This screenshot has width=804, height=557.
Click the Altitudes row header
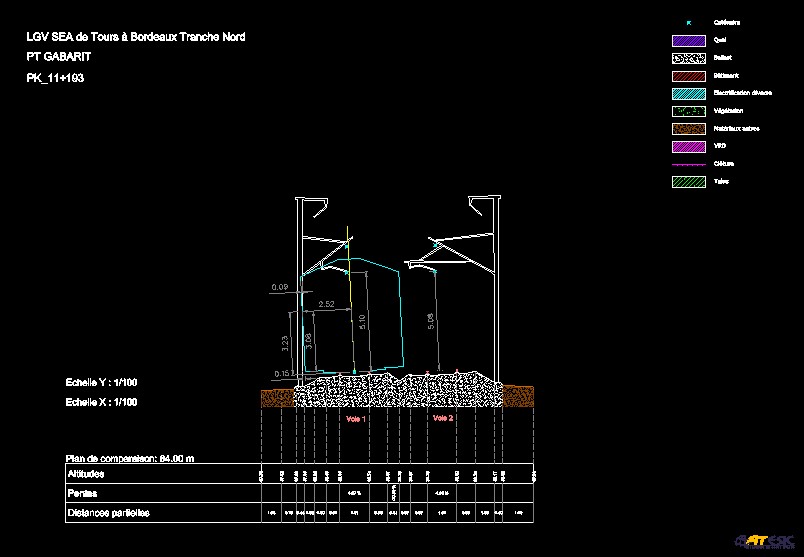[x=85, y=474]
